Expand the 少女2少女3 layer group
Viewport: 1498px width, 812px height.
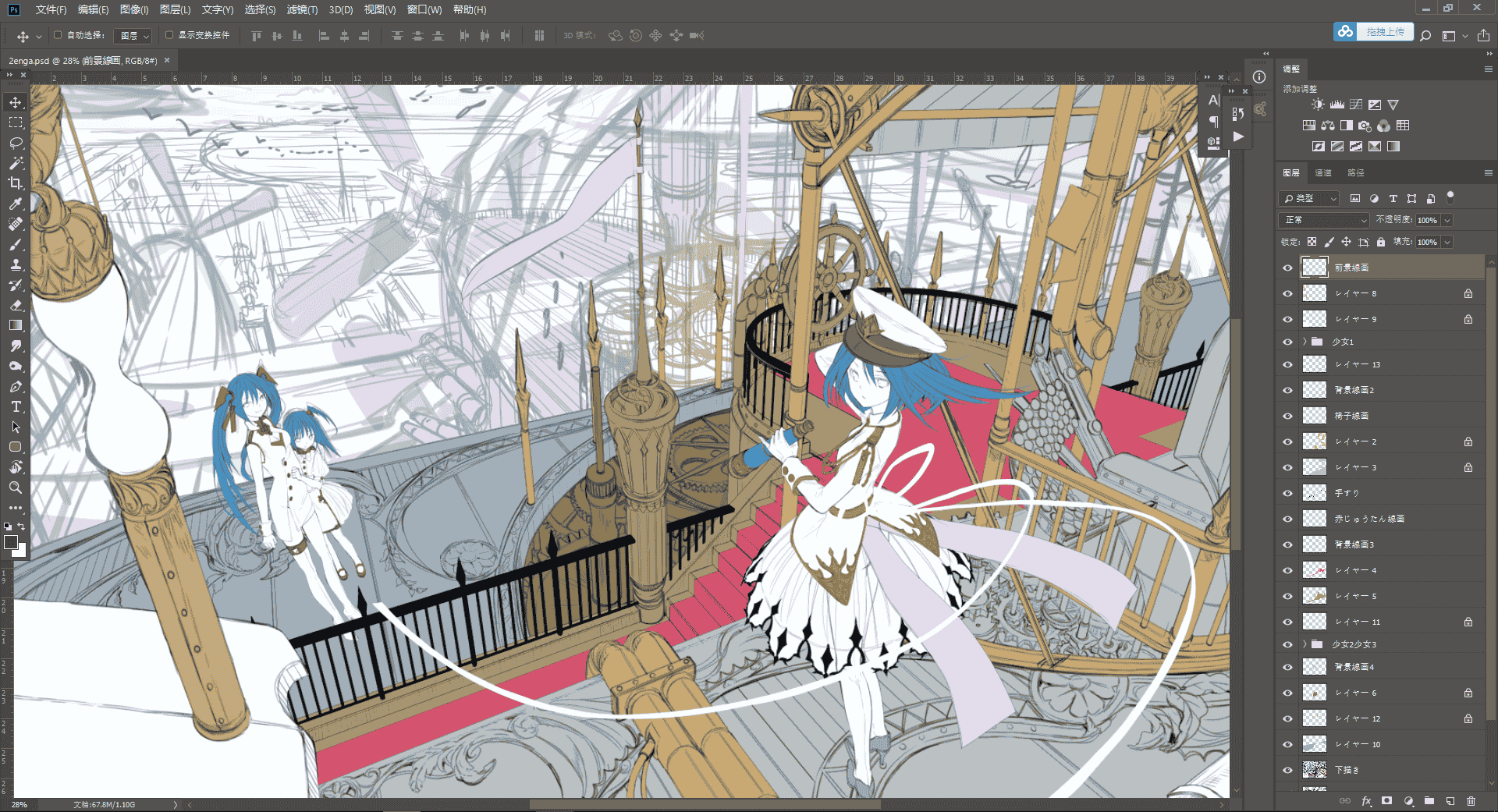point(1305,644)
